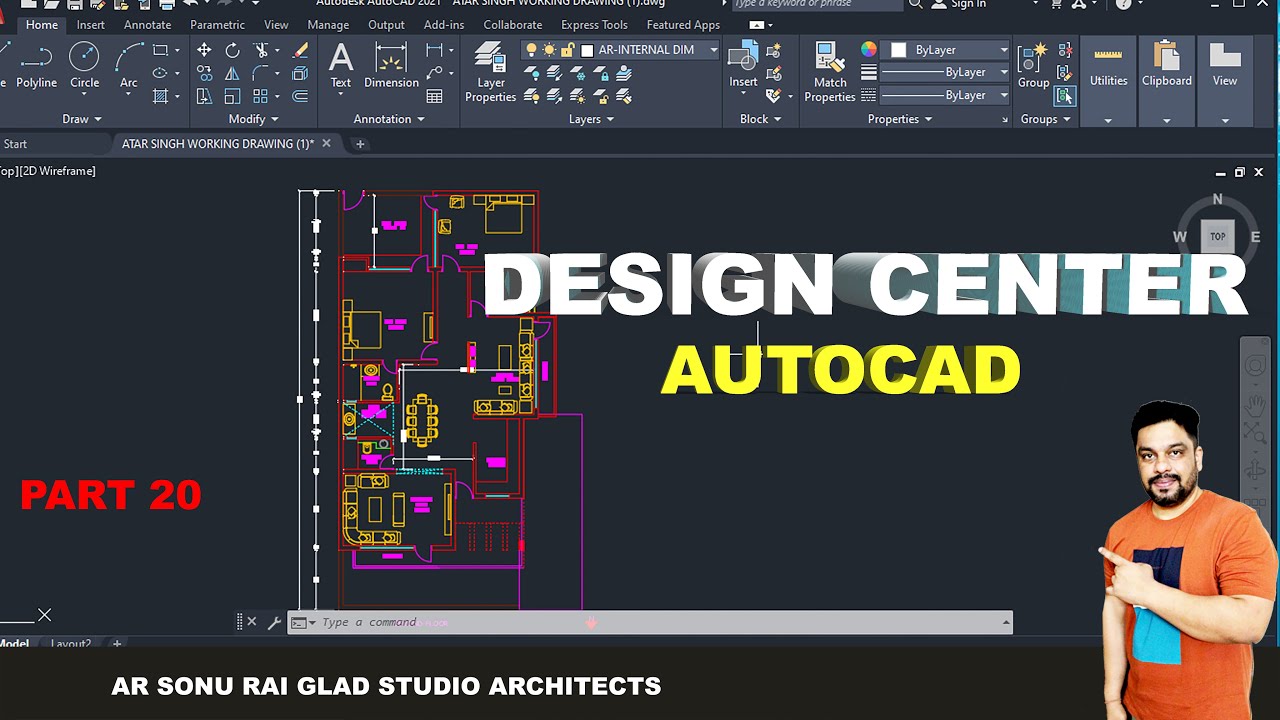The image size is (1280, 720).
Task: Click the search keyword input box
Action: (817, 5)
